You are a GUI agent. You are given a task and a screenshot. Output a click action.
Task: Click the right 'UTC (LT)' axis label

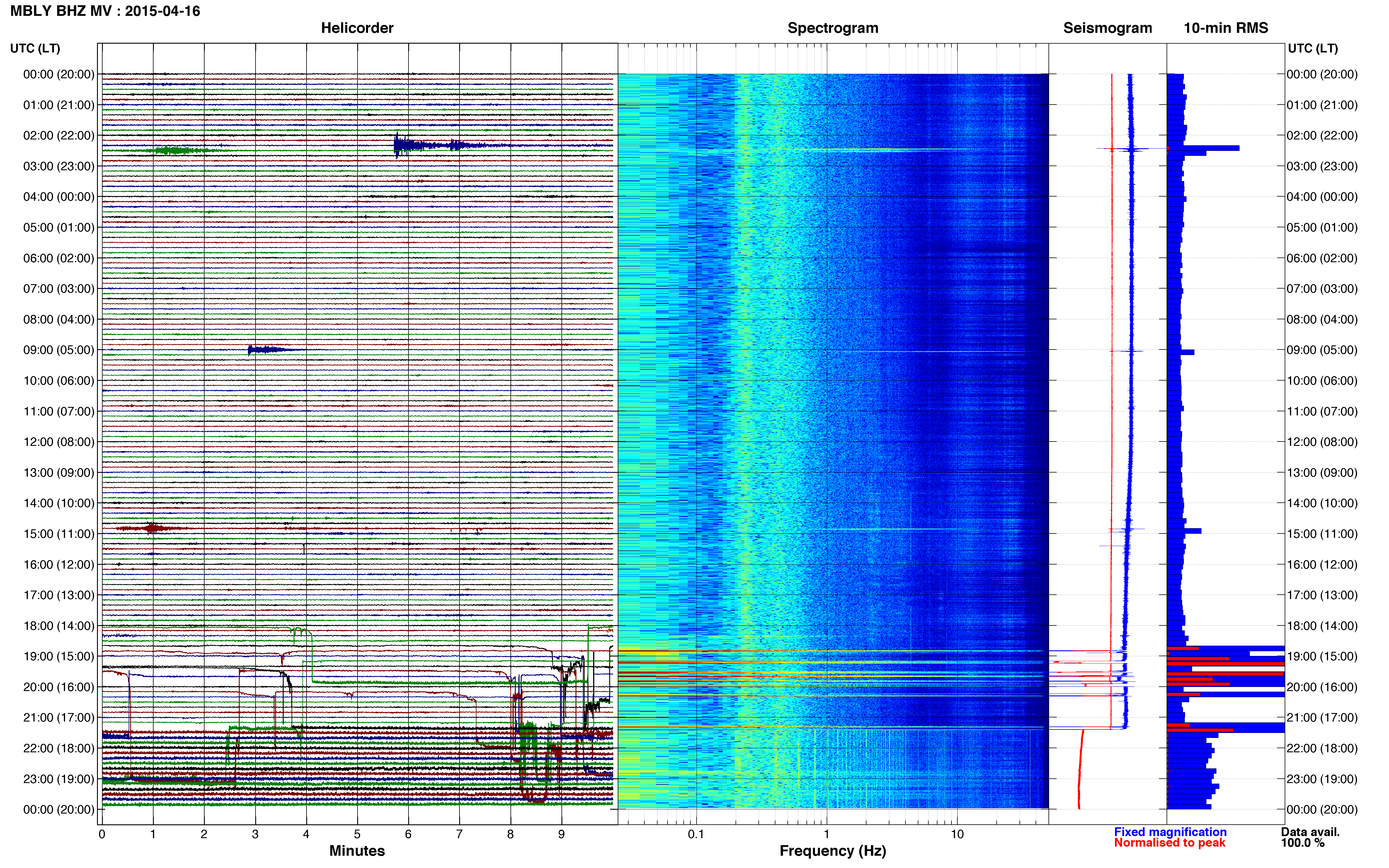tap(1313, 48)
